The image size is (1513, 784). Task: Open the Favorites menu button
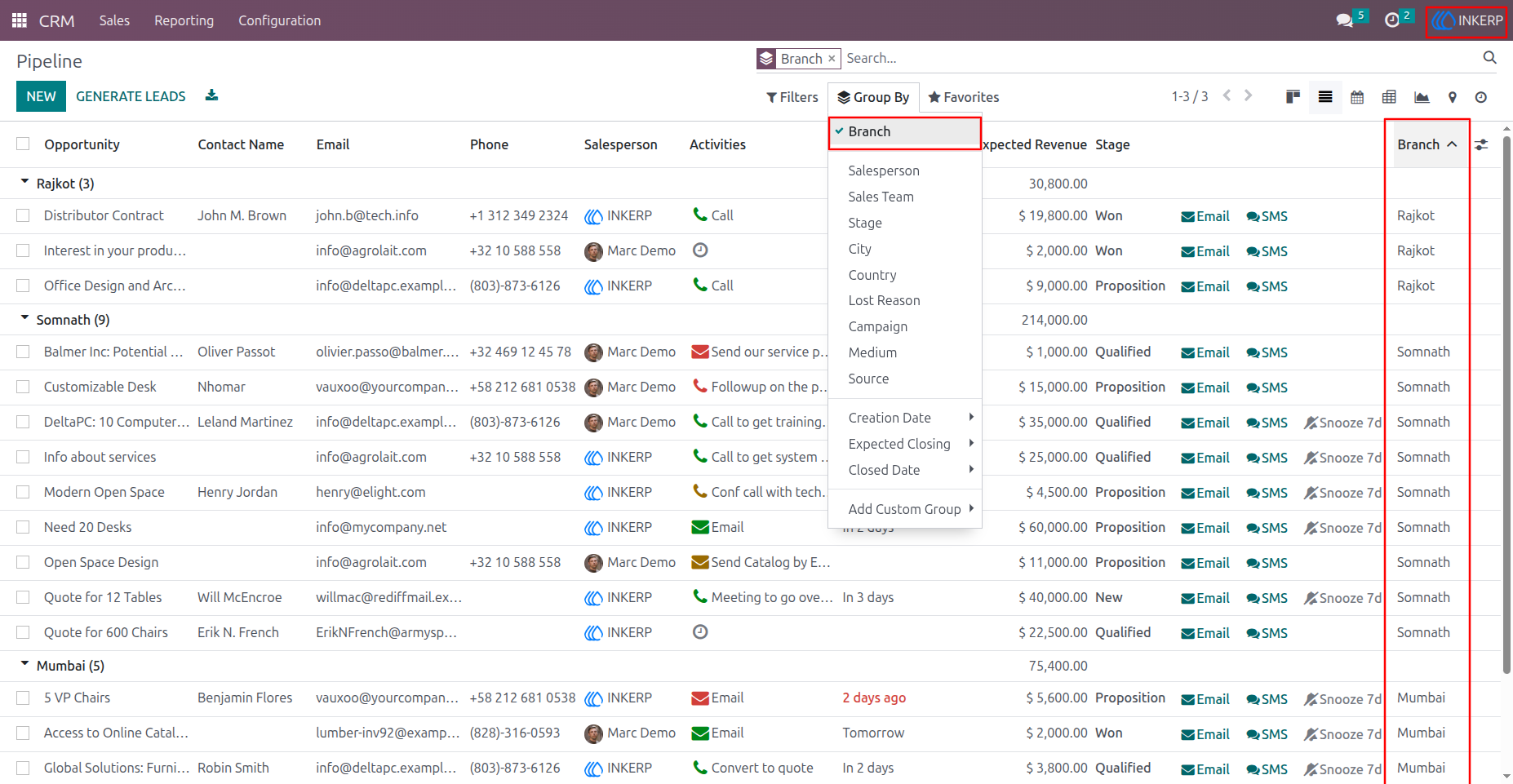point(963,97)
